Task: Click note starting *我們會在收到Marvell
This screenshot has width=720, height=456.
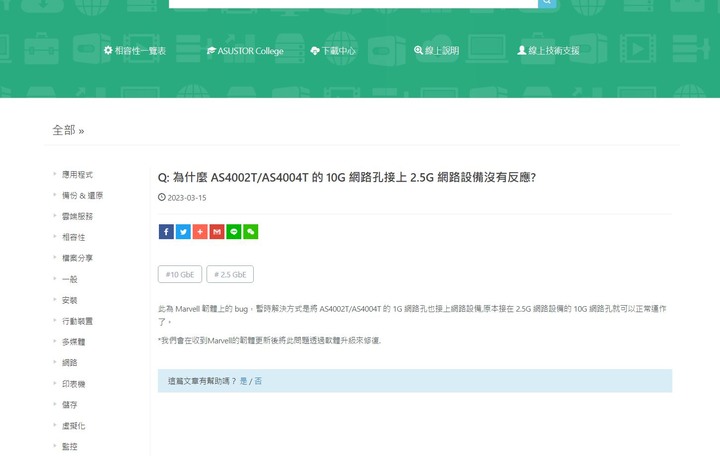Action: 270,340
